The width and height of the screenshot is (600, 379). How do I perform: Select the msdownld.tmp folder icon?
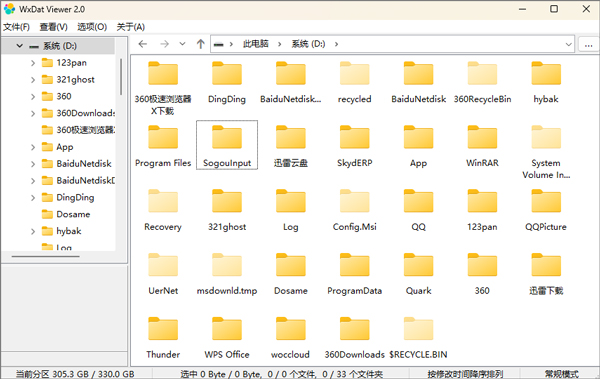pyautogui.click(x=227, y=265)
